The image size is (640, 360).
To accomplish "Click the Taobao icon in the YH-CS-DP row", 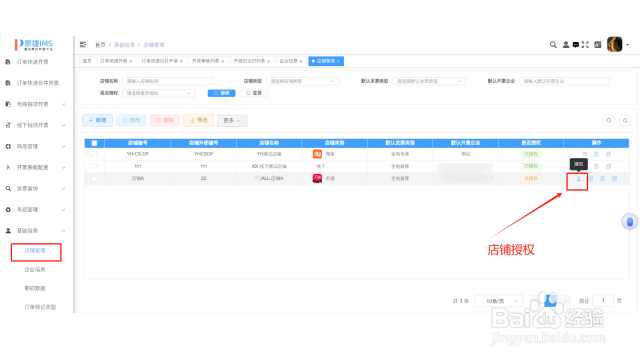I will [x=317, y=154].
